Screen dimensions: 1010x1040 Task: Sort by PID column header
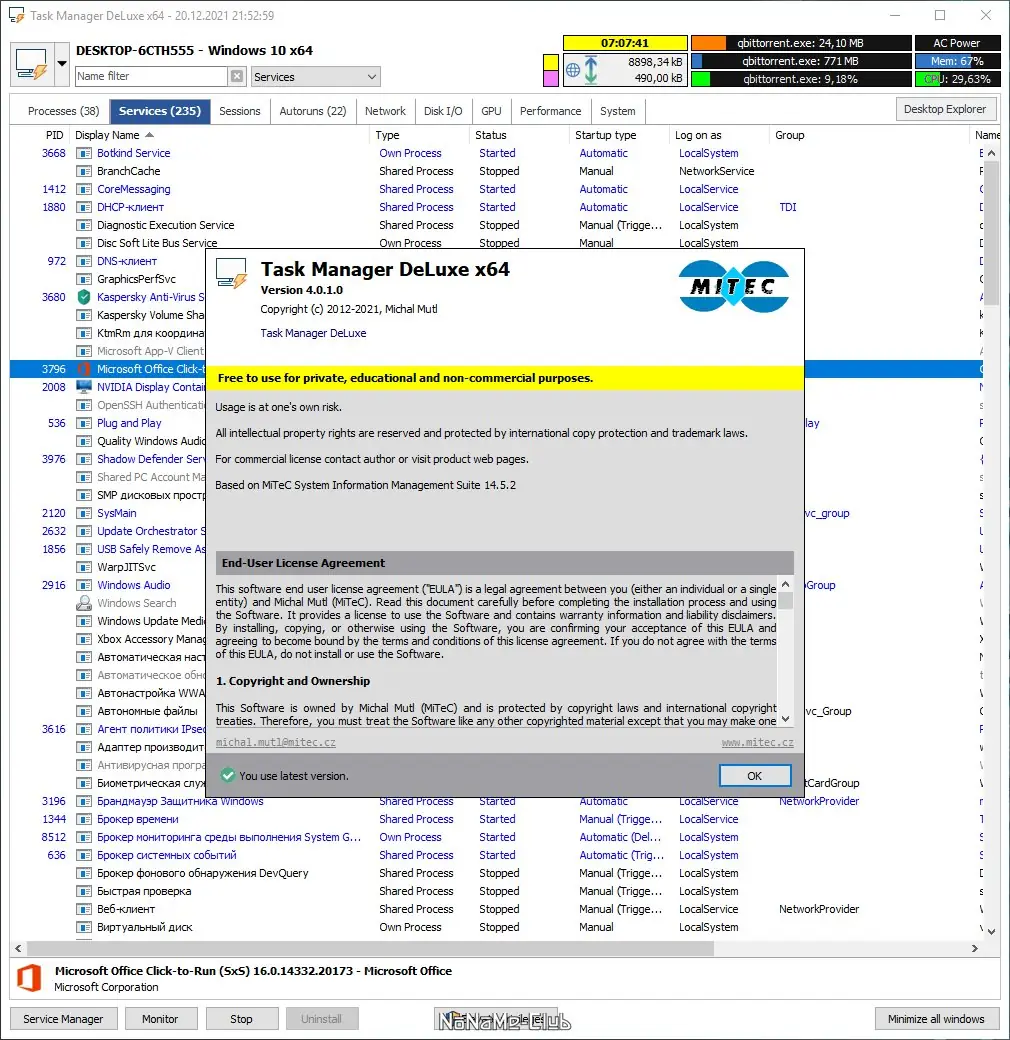point(40,135)
